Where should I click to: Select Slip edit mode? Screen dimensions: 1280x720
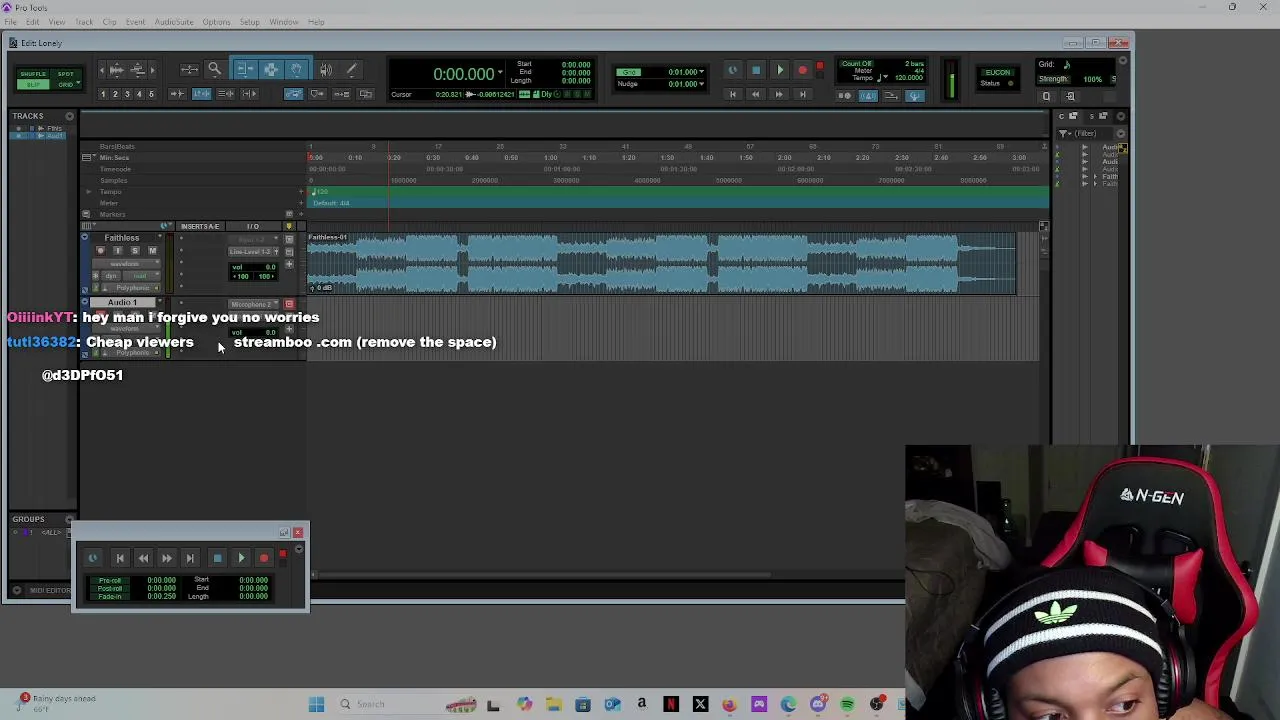tap(33, 85)
